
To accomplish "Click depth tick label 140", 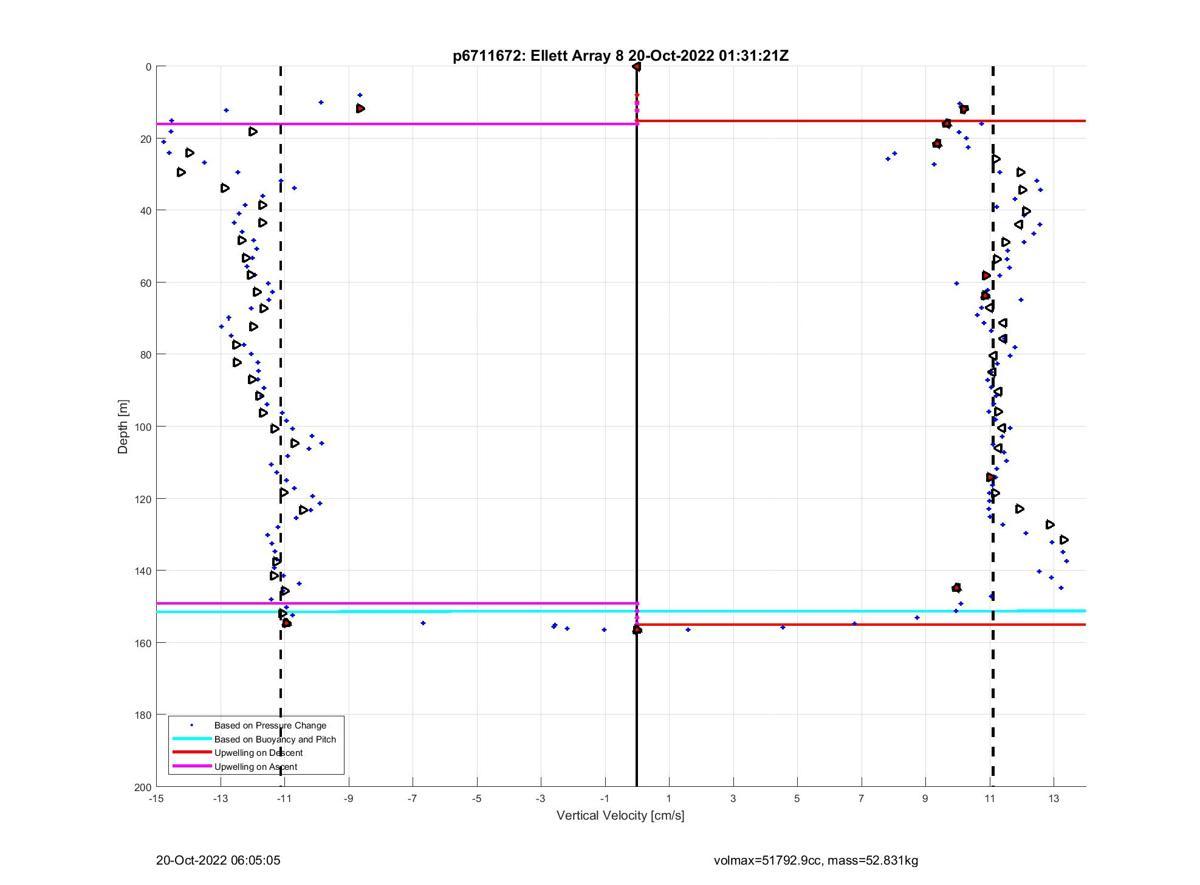I will pyautogui.click(x=142, y=571).
